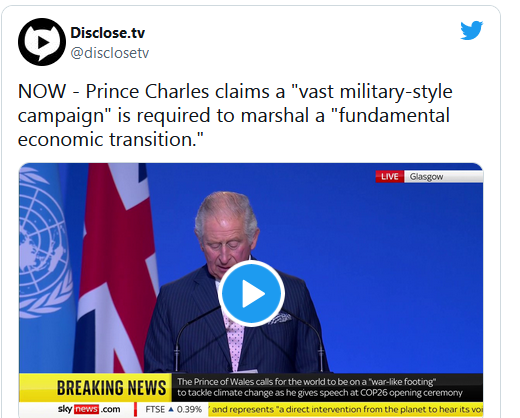Click the red LIVE badge on the video
520x418 pixels.
pos(390,176)
